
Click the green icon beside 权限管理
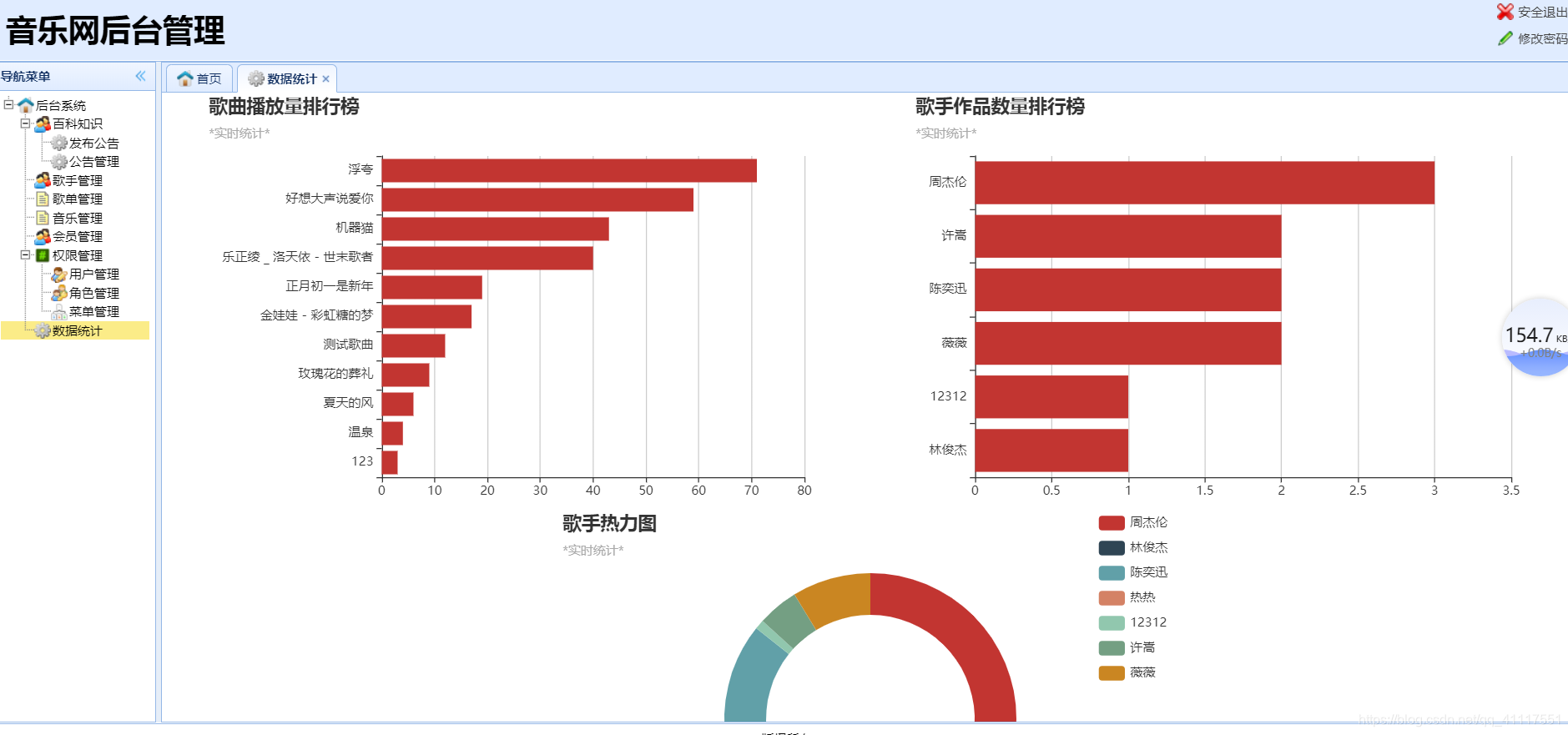click(43, 255)
